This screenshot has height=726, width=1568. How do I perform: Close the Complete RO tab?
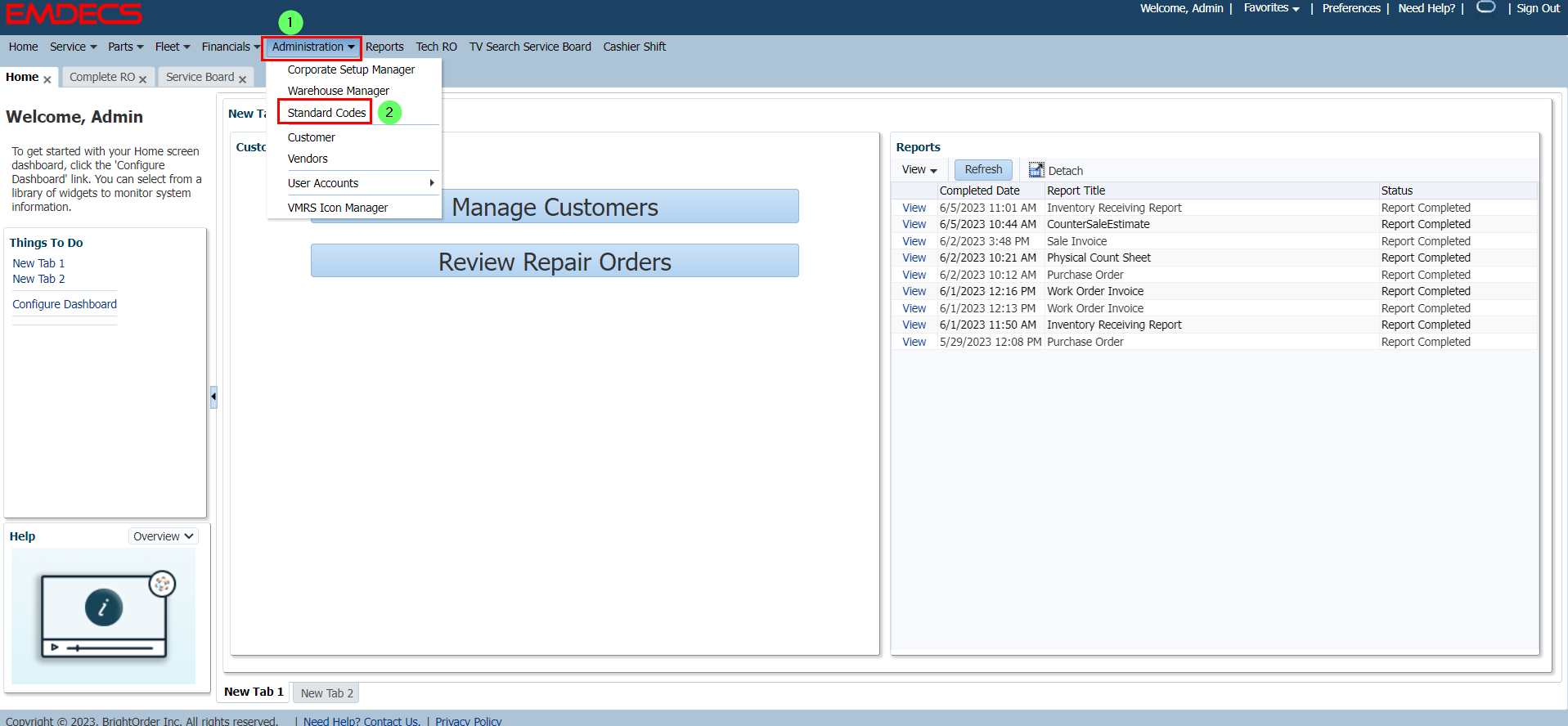tap(143, 79)
